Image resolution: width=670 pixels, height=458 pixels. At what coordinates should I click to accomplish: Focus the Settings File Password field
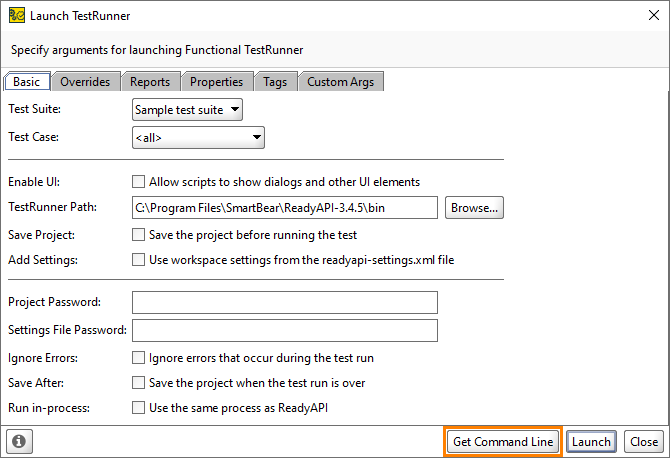(x=285, y=330)
